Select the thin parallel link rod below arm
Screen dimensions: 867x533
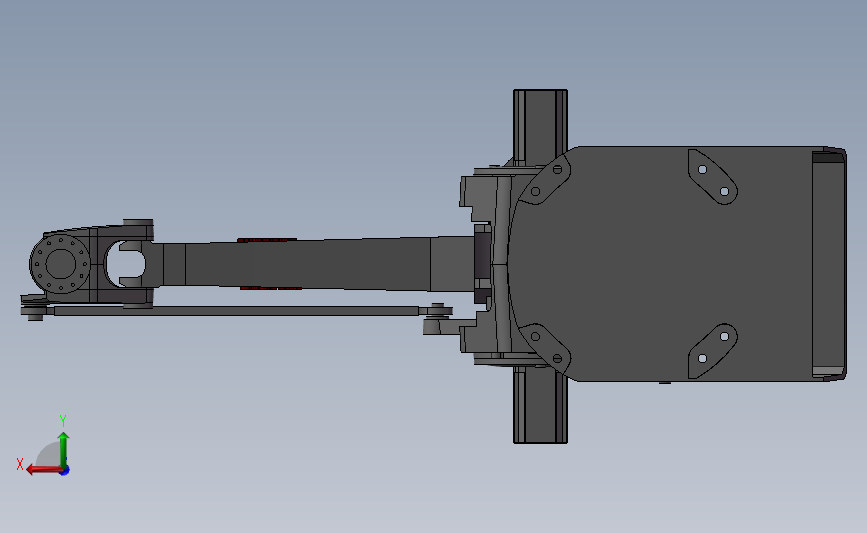click(x=235, y=311)
